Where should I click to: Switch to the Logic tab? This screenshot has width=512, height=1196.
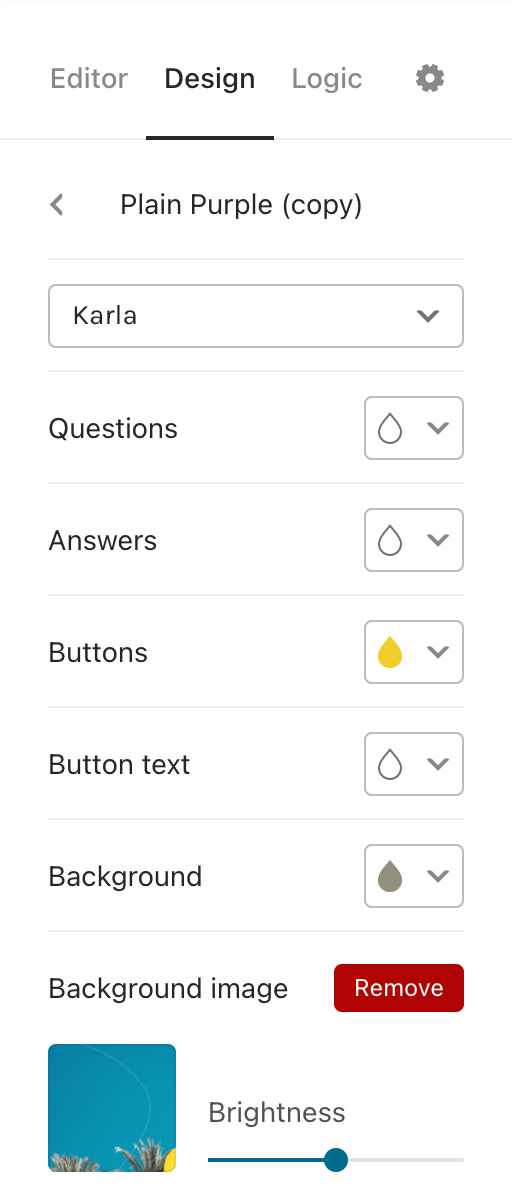327,79
